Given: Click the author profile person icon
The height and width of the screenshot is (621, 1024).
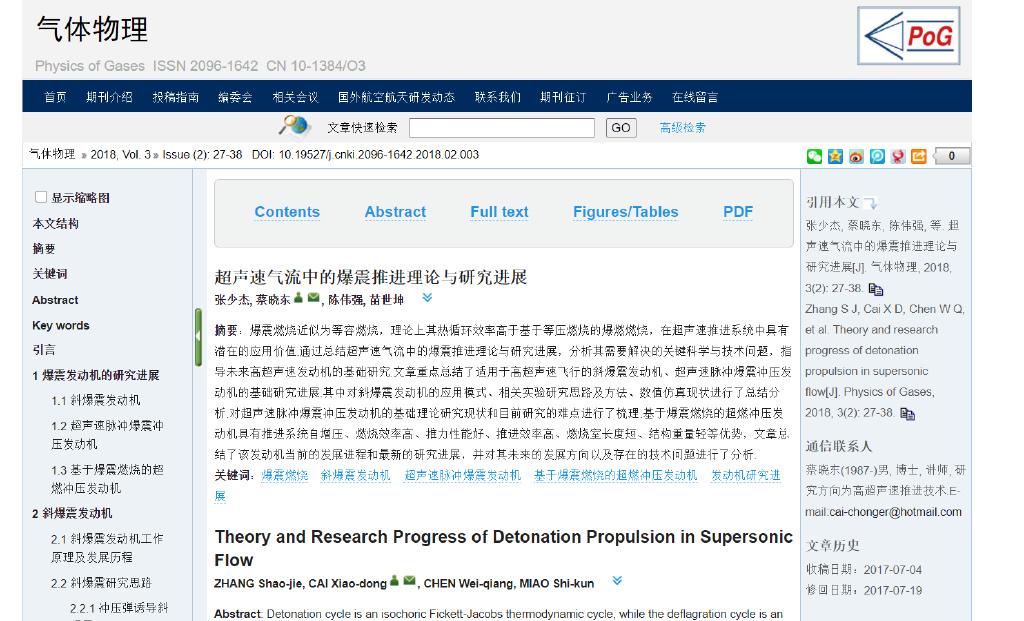Looking at the screenshot, I should (x=298, y=296).
